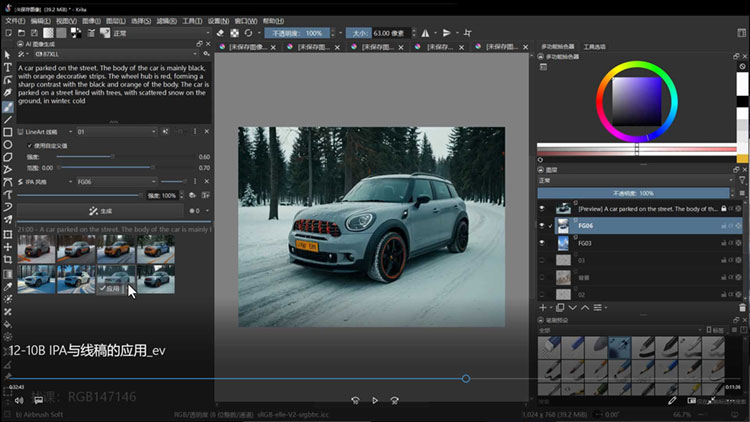Screen dimensions: 750x422
Task: Toggle eraser mode in top toolbar
Action: (220, 32)
